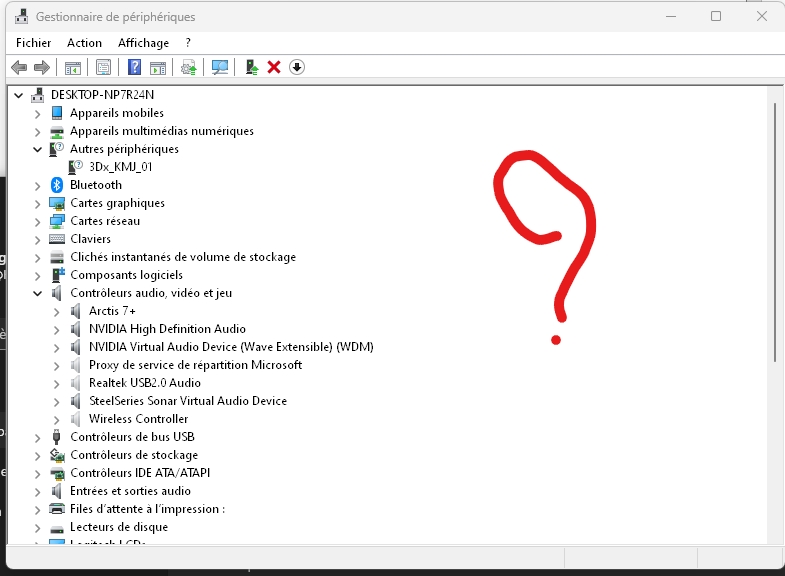Select NVIDIA High Definition Audio device
The height and width of the screenshot is (576, 785).
[166, 329]
